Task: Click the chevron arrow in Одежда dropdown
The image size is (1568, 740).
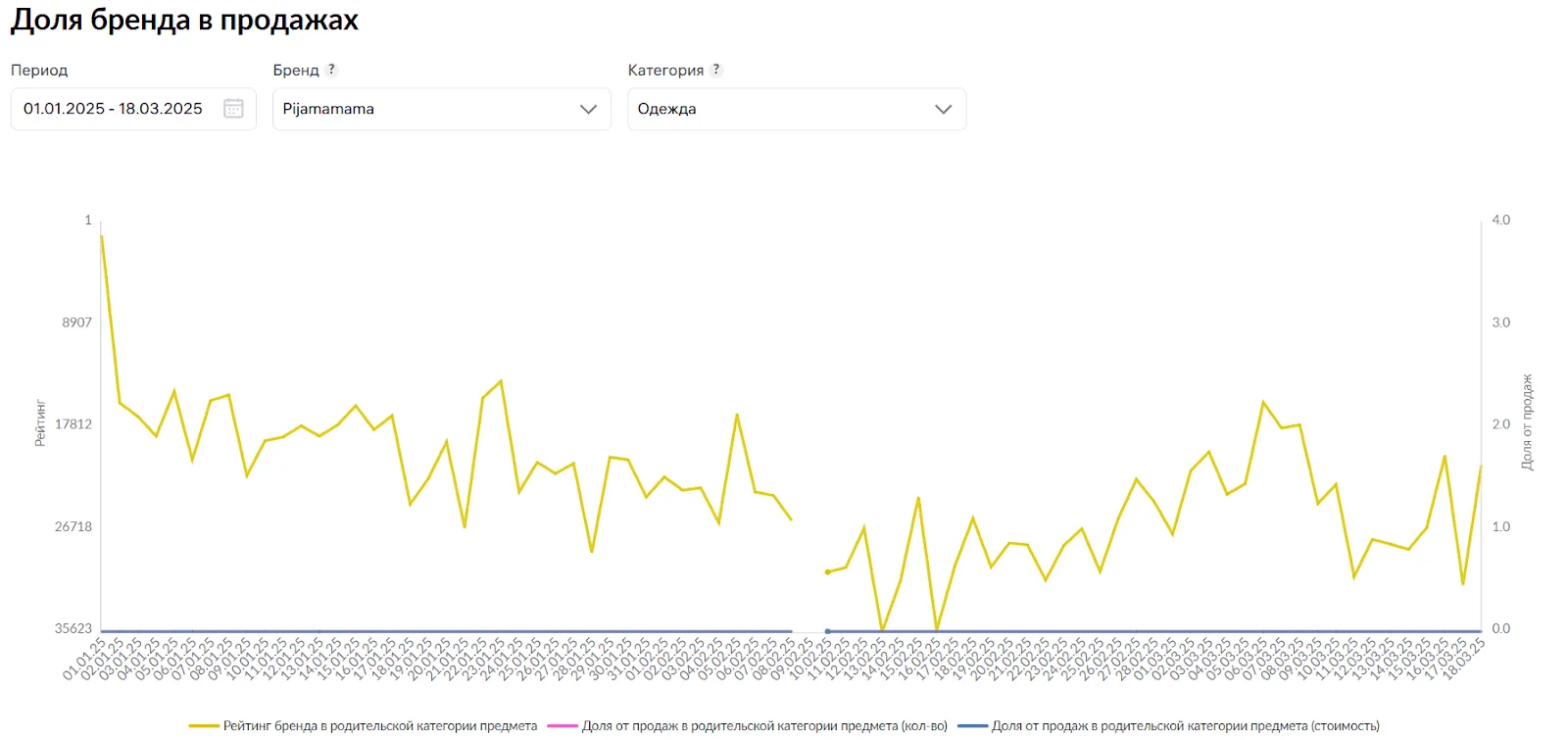Action: coord(943,109)
